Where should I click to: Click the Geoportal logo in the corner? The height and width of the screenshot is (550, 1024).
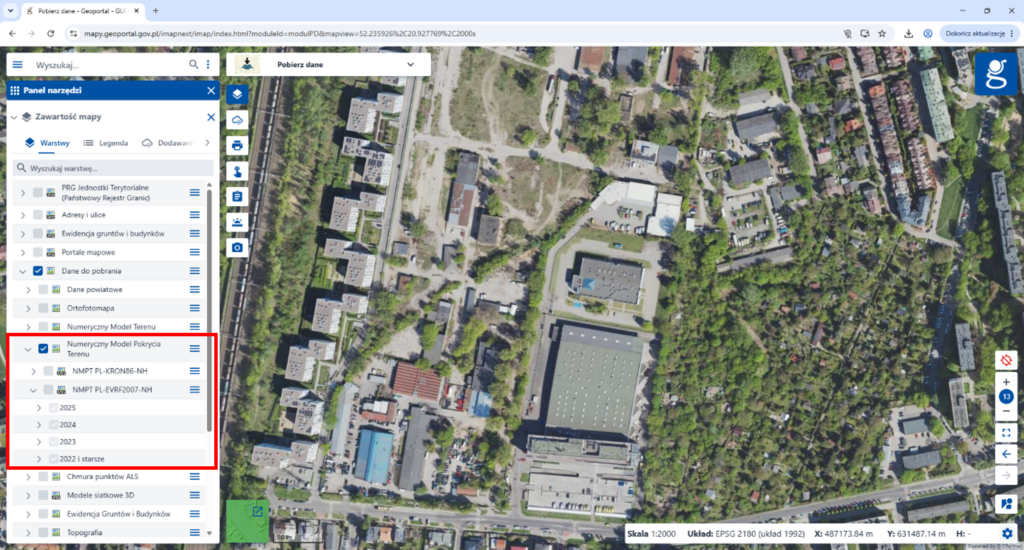(x=996, y=74)
